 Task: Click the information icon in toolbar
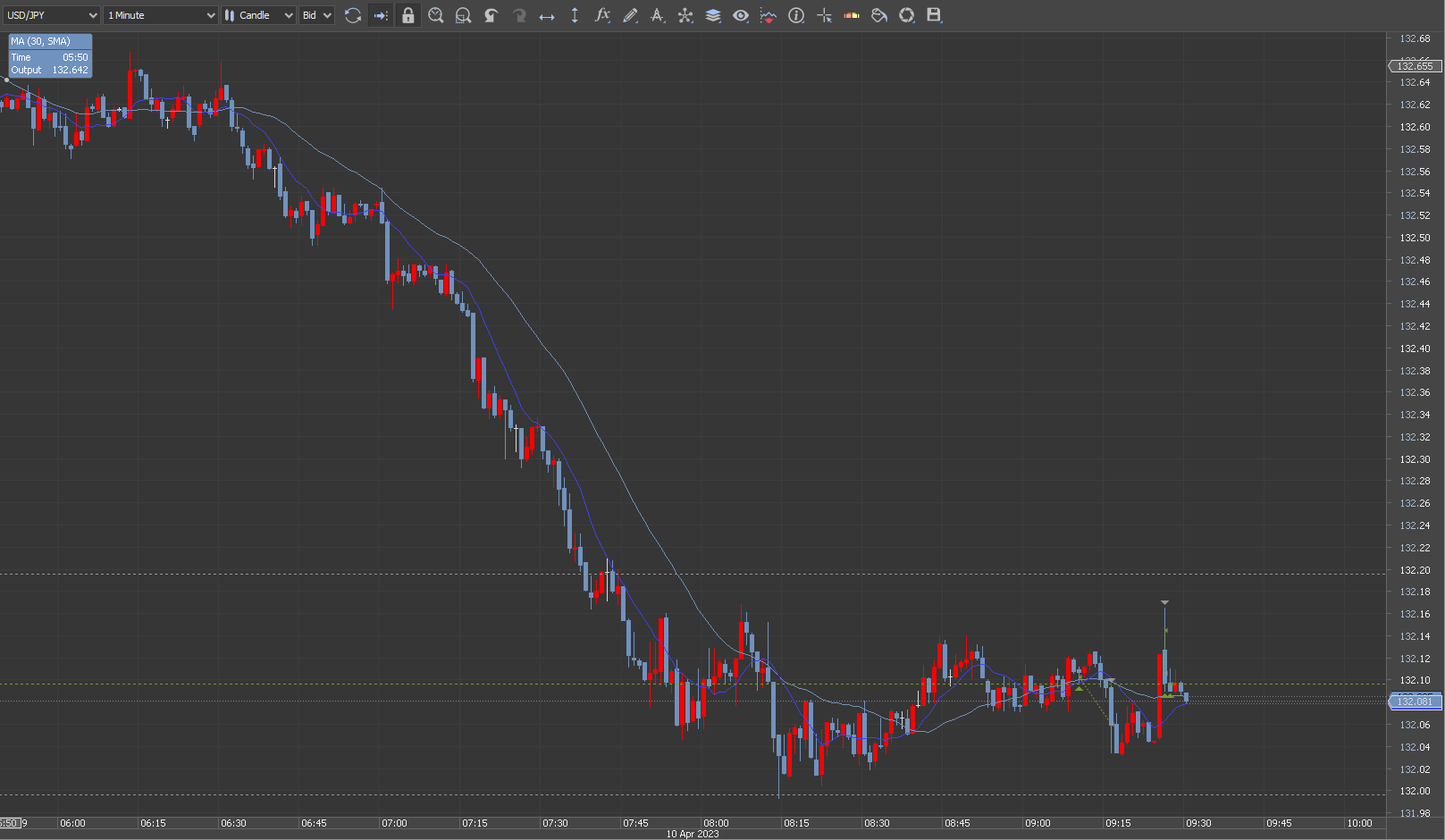point(796,15)
